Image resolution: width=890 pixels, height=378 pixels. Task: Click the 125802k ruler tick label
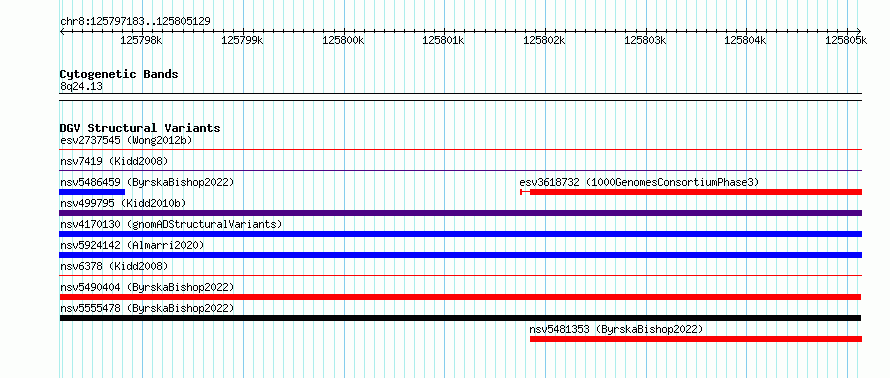[544, 40]
